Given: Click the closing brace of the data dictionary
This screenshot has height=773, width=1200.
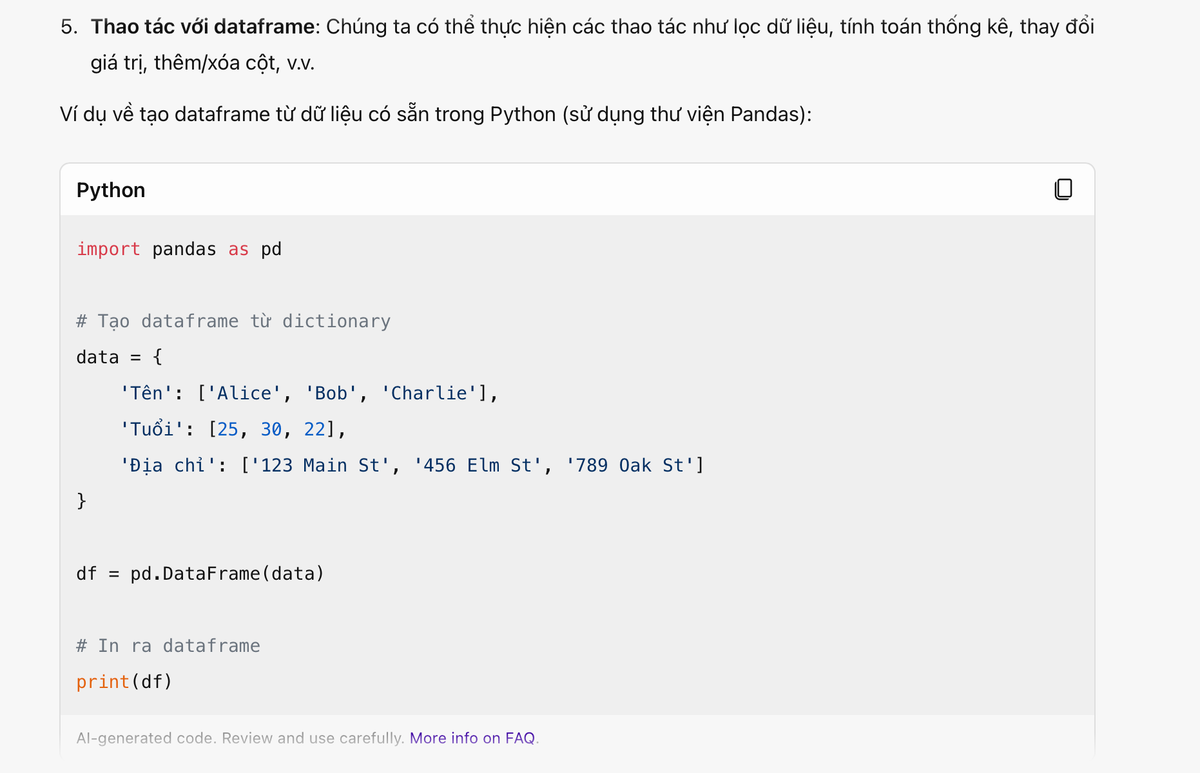Looking at the screenshot, I should point(82,501).
